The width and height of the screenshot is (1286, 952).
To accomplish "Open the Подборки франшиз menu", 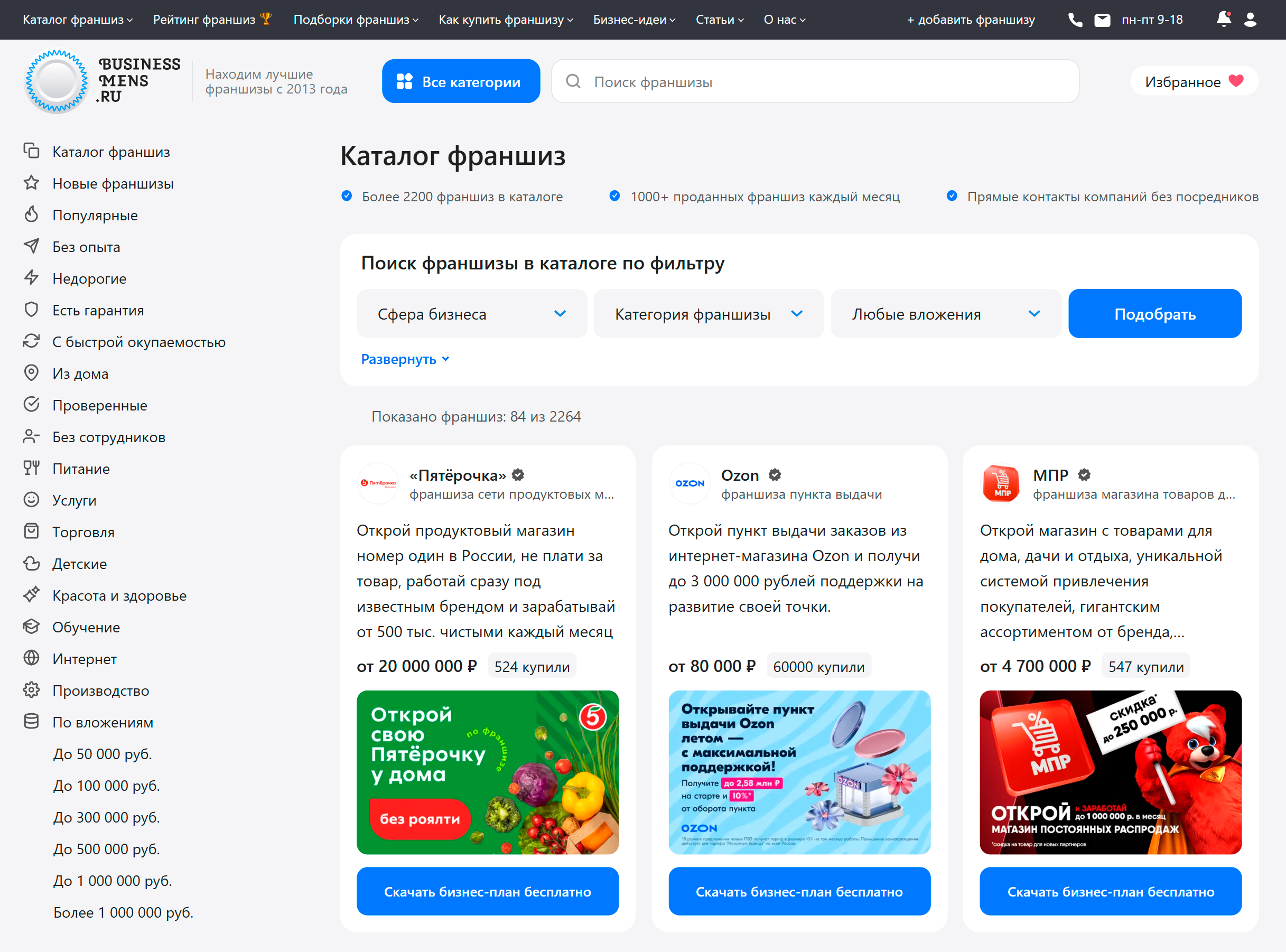I will tap(356, 20).
